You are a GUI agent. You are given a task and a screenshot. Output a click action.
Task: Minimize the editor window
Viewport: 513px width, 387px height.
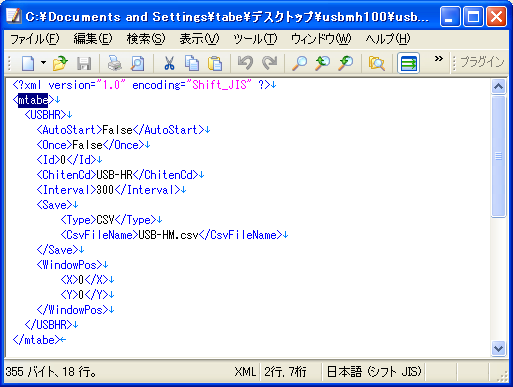point(450,16)
